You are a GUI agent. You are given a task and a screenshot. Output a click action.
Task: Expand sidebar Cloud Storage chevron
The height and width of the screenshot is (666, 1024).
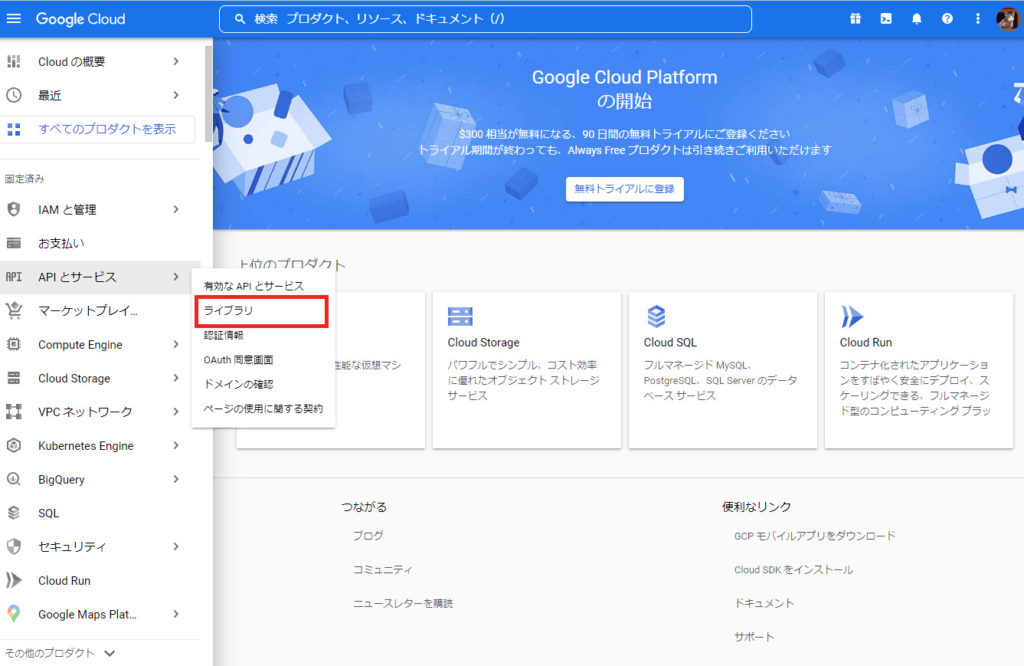(x=176, y=378)
